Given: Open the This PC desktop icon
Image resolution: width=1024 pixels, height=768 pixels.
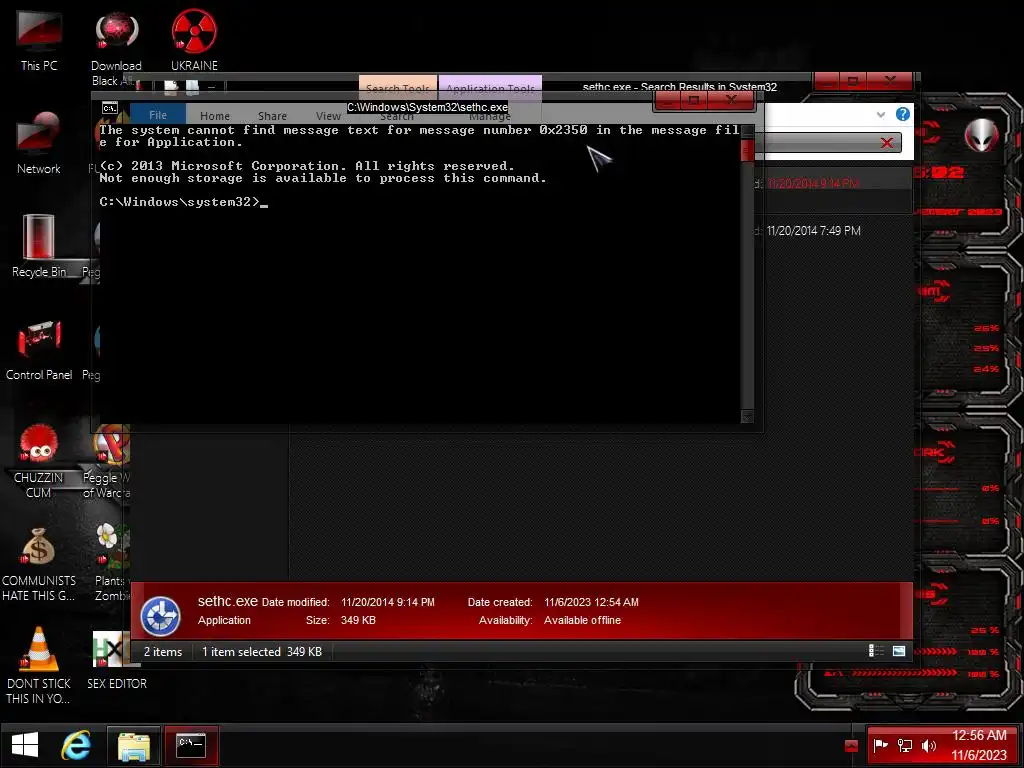Looking at the screenshot, I should coord(39,40).
